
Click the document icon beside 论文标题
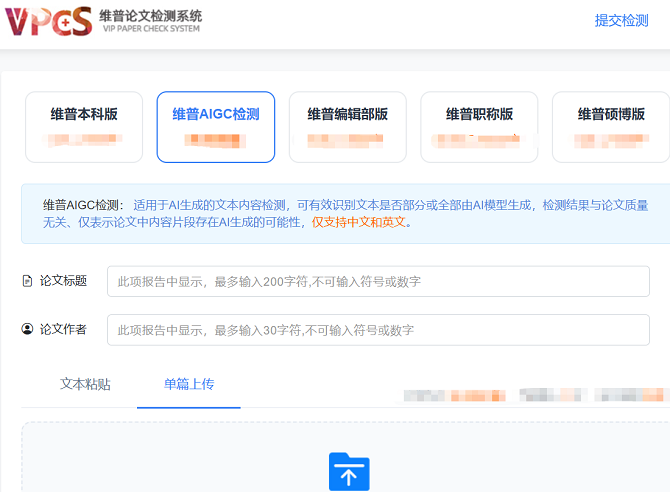[27, 281]
